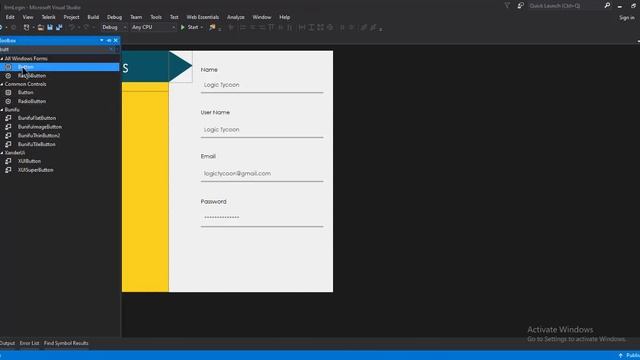This screenshot has height=360, width=640.
Task: Select BunifuFlatButton in Toolbox
Action: pos(60,118)
